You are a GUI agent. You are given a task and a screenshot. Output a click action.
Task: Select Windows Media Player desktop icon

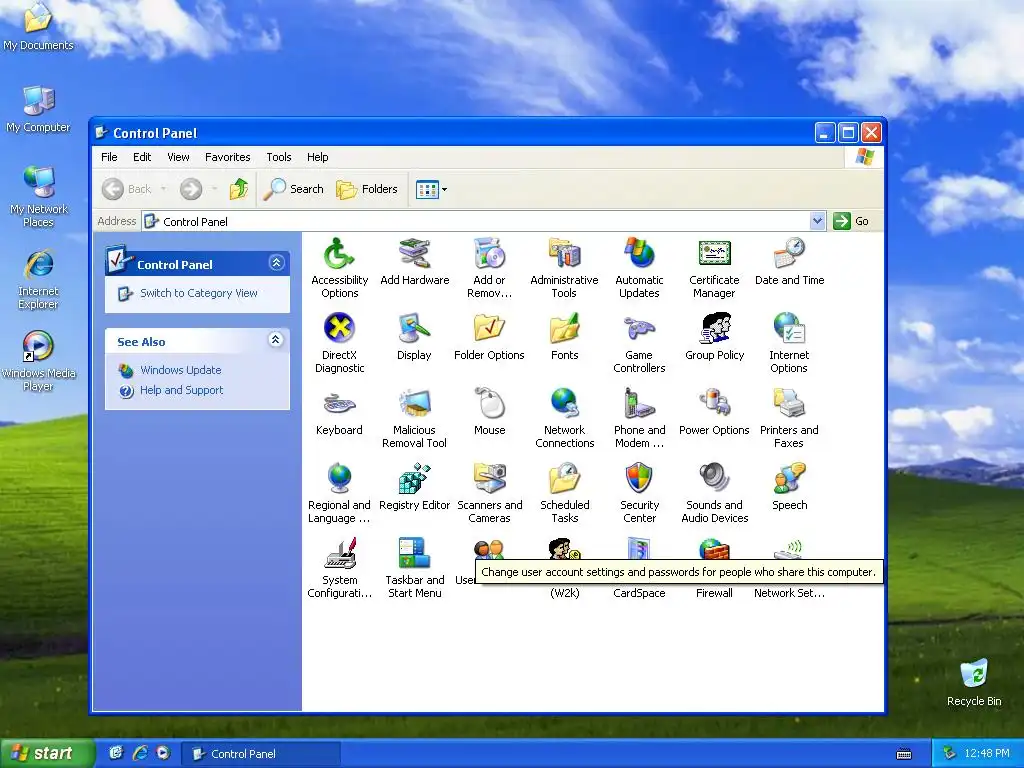[x=38, y=361]
